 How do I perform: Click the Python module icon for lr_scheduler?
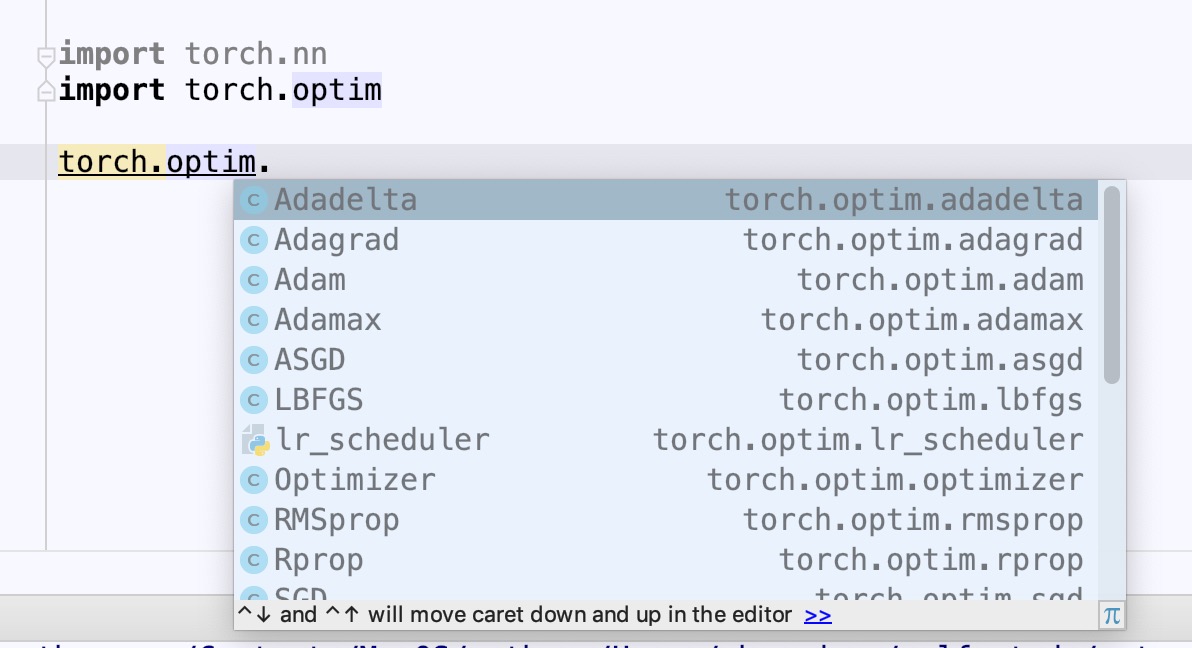[x=254, y=440]
